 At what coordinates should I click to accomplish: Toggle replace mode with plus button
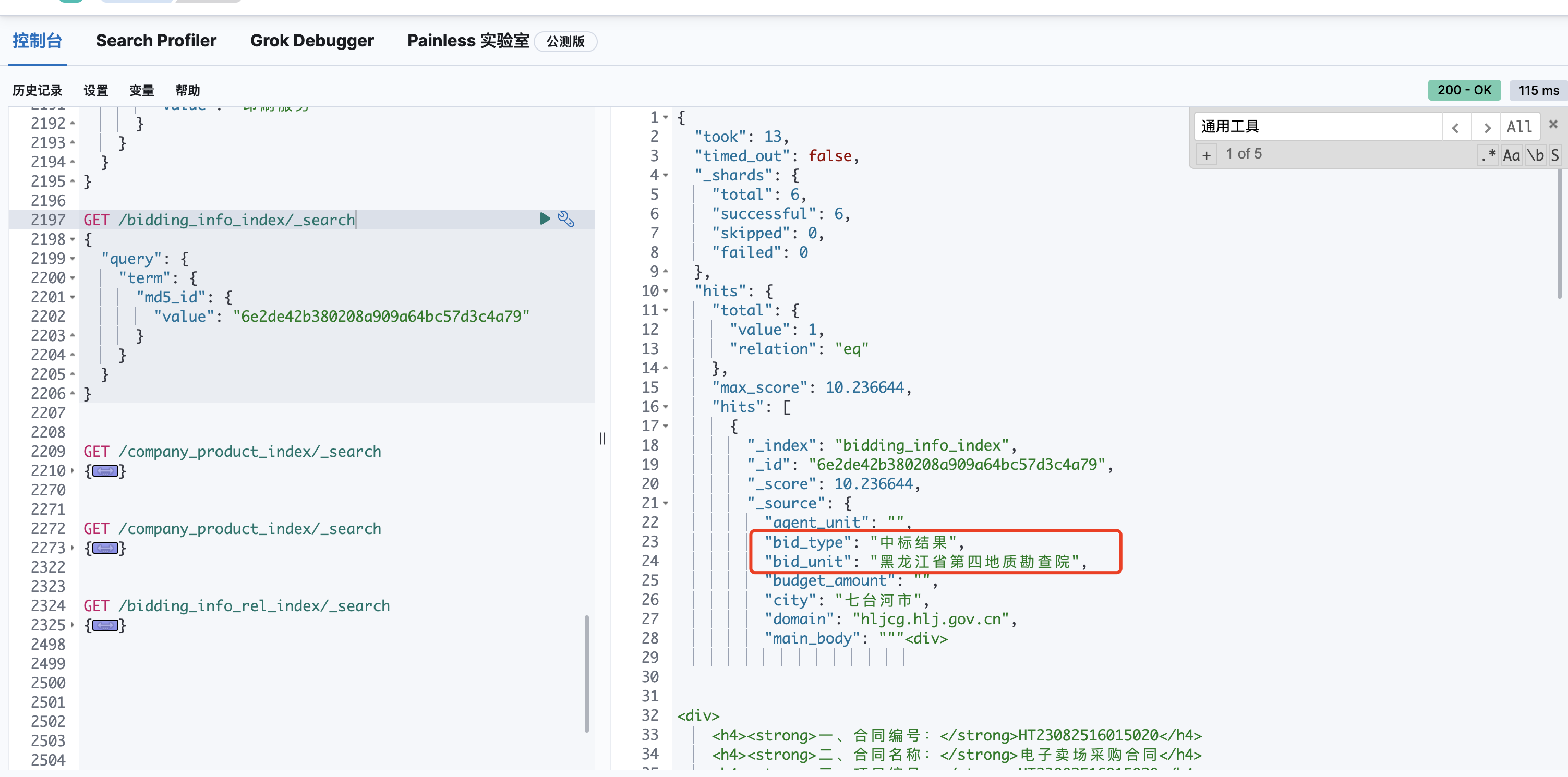pos(1207,154)
